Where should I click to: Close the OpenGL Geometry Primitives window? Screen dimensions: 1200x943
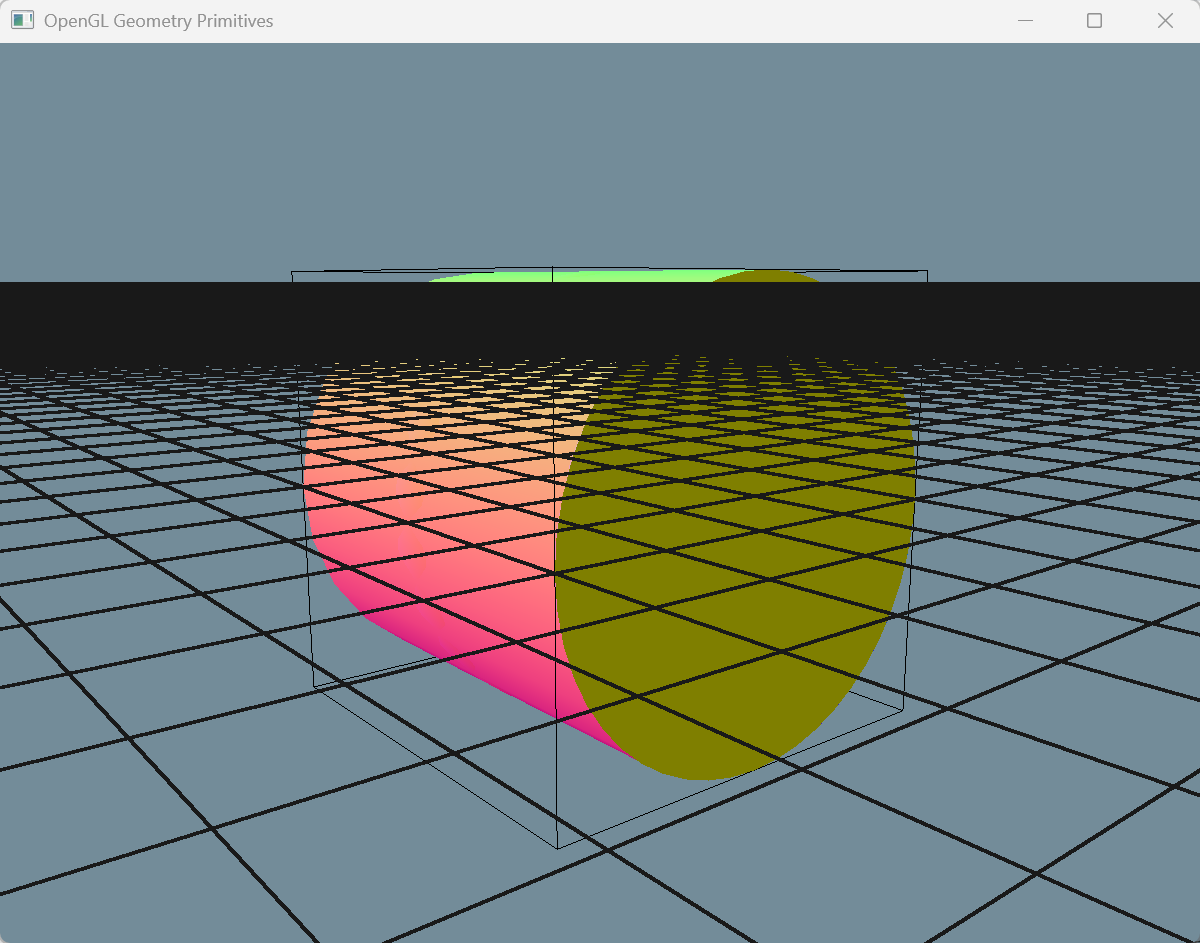tap(1165, 21)
